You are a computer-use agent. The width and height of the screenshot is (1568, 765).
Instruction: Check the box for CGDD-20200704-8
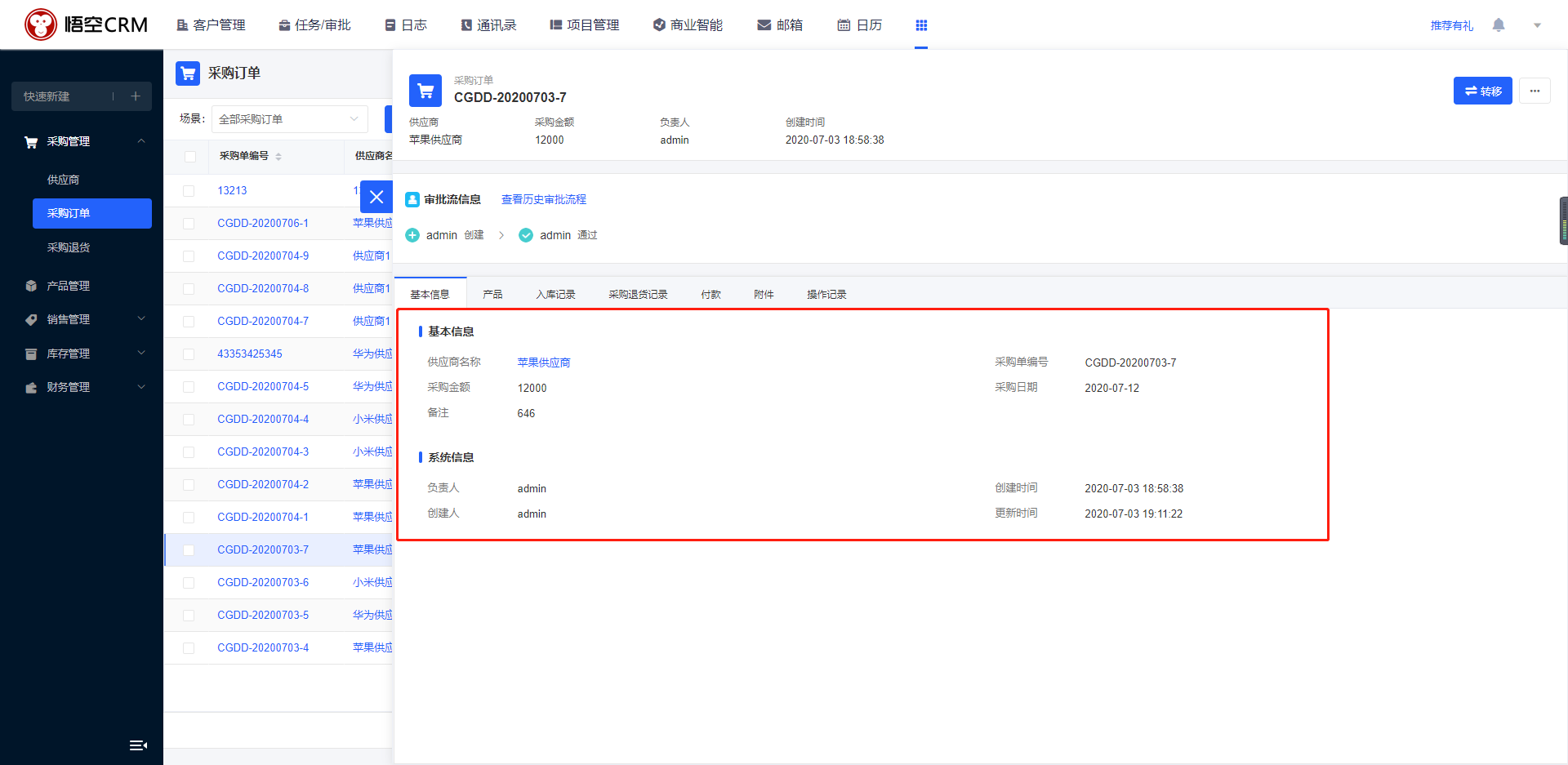click(x=189, y=288)
